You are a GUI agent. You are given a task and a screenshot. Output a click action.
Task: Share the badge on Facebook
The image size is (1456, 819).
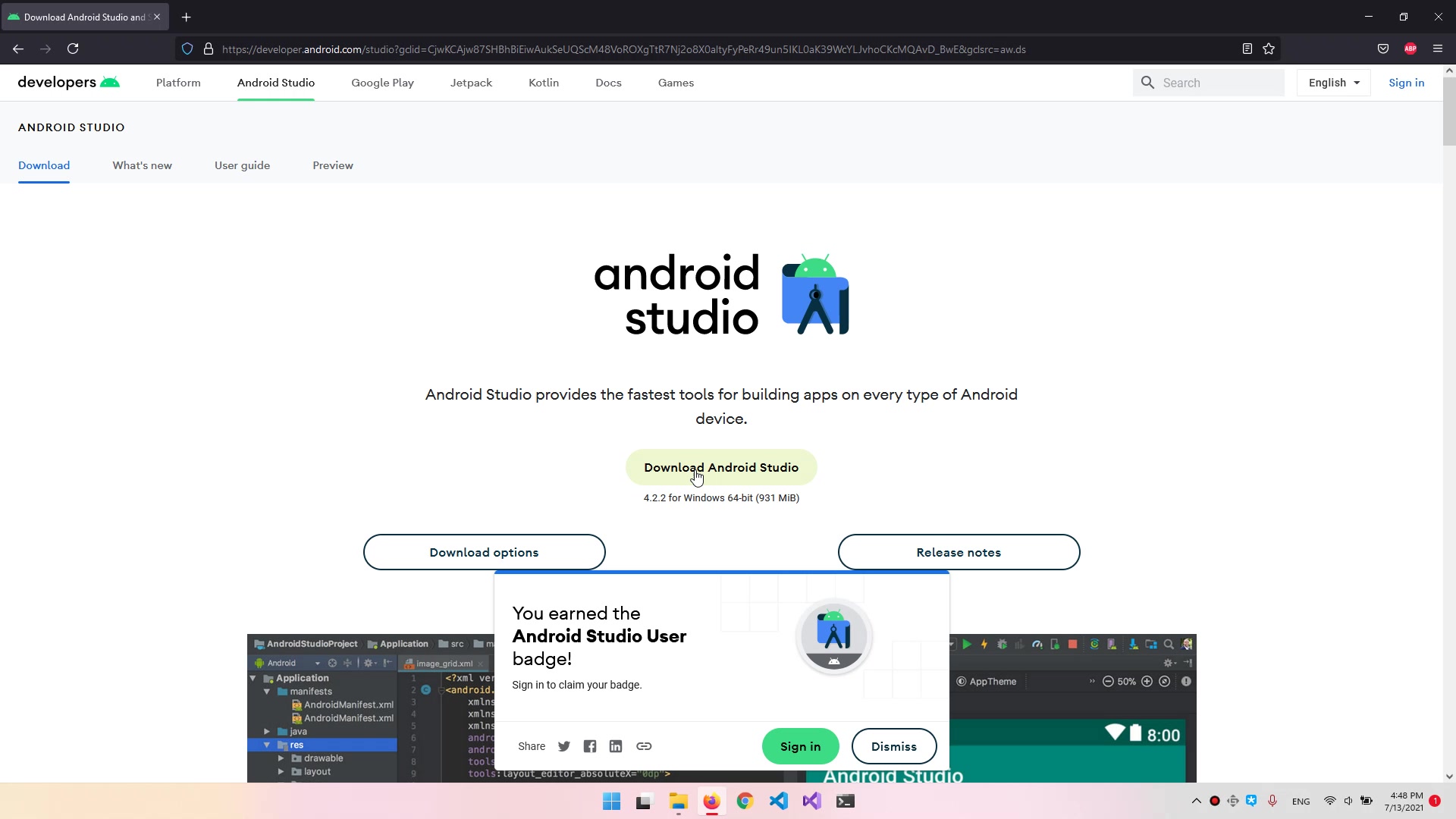(x=590, y=746)
